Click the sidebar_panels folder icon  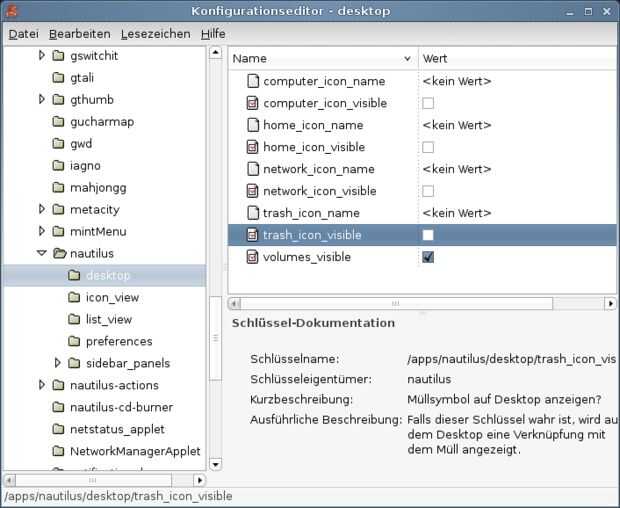click(74, 363)
